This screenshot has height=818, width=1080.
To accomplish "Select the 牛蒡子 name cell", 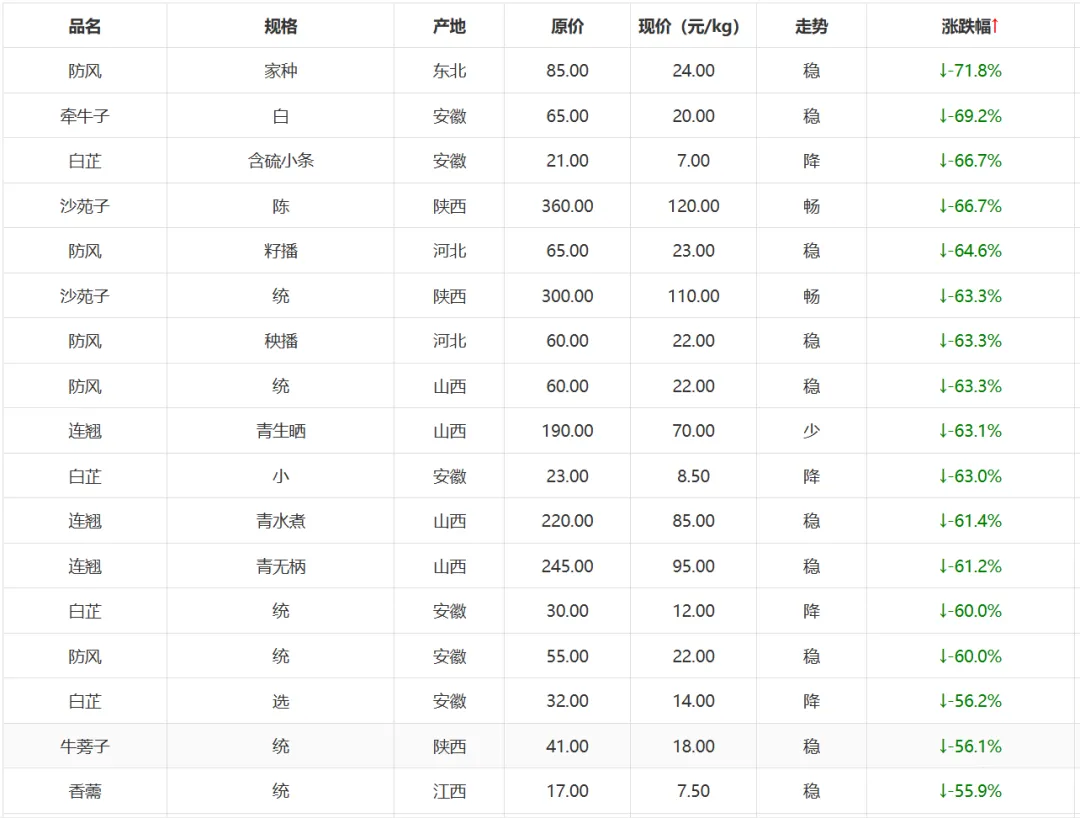I will (x=85, y=746).
